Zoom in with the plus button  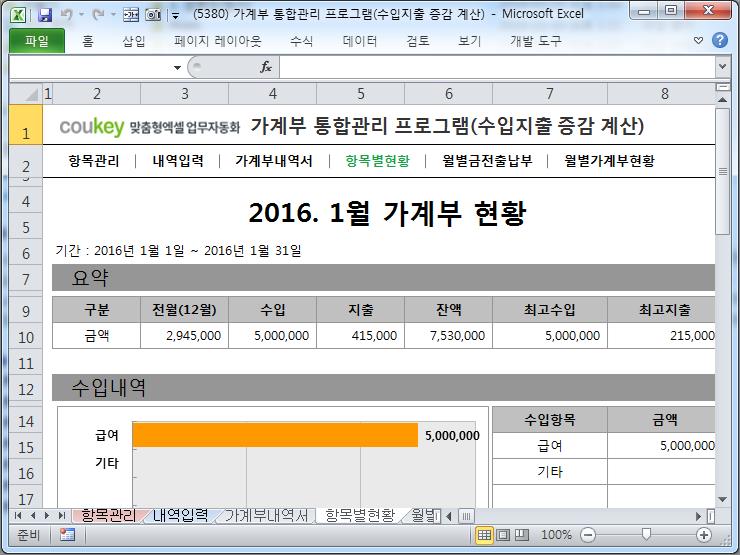[704, 535]
